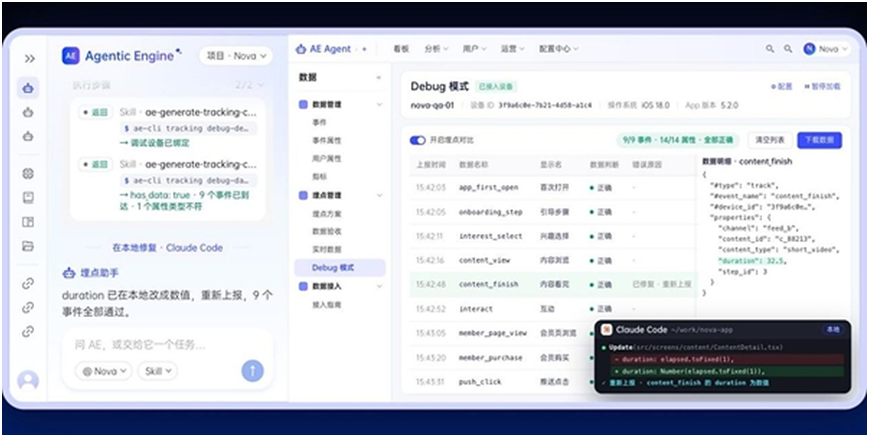
Task: Collapse the 埋点管理 section chevron
Action: (x=380, y=195)
